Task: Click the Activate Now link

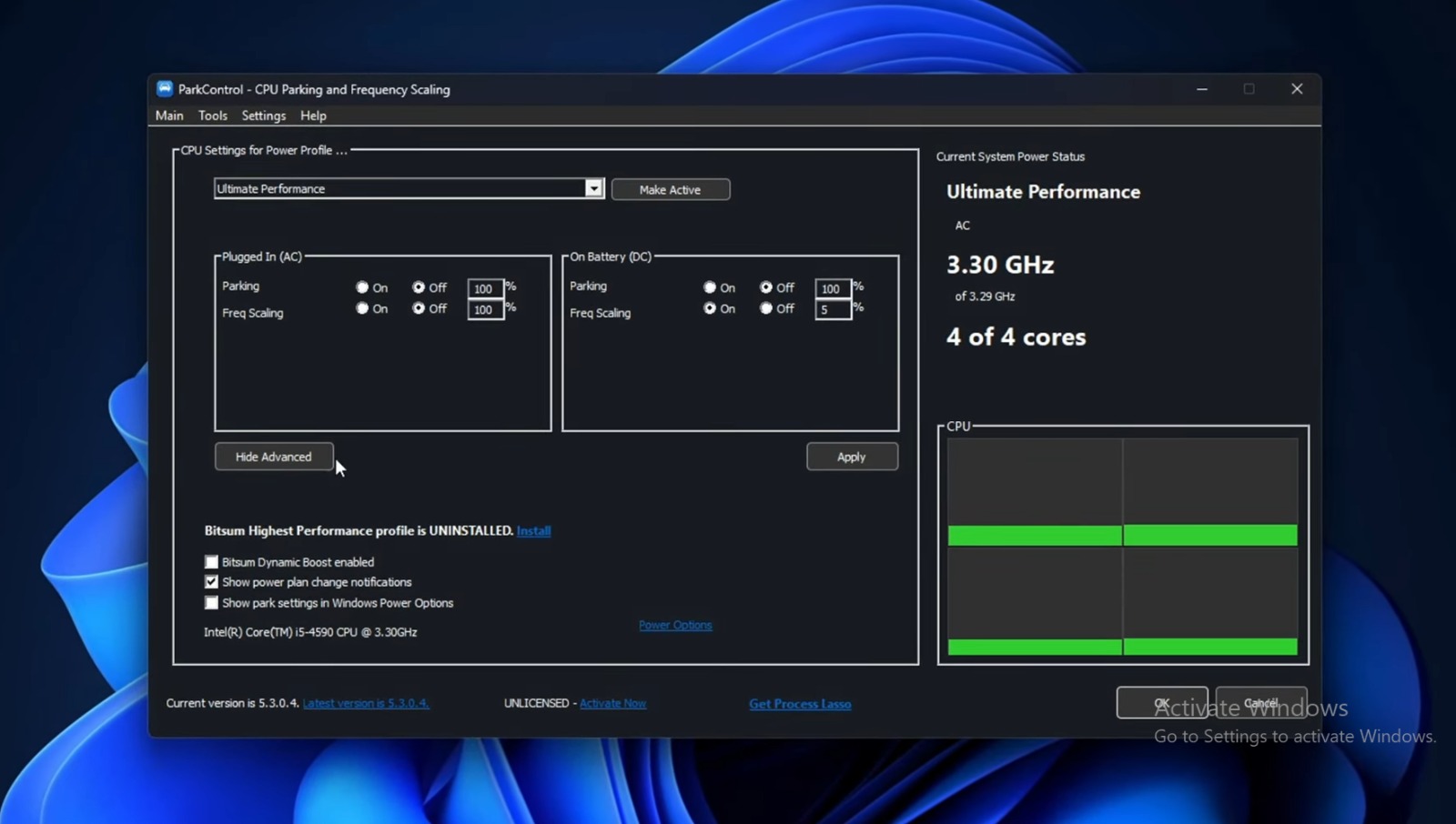Action: coord(612,703)
